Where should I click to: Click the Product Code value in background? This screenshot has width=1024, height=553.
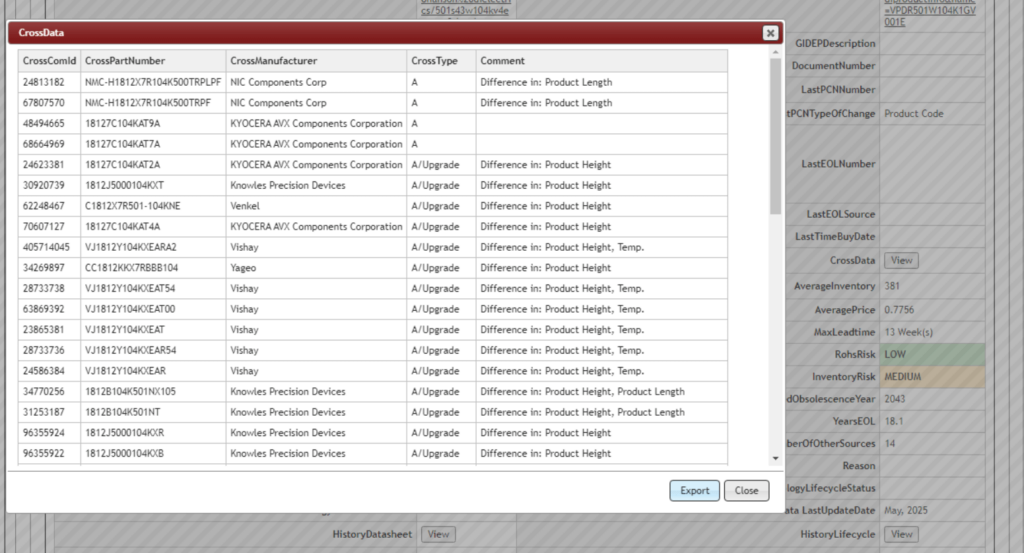pyautogui.click(x=914, y=114)
